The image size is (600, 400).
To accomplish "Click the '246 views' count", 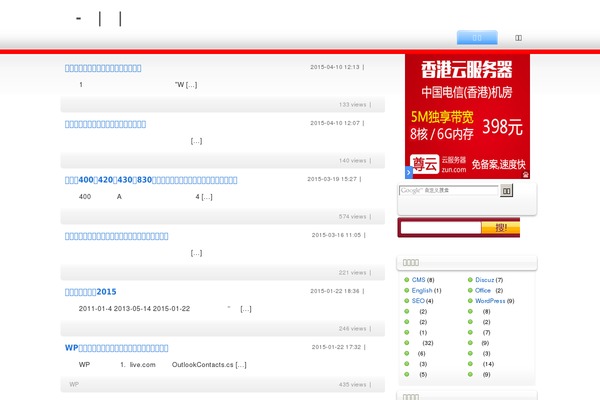I will (x=352, y=328).
